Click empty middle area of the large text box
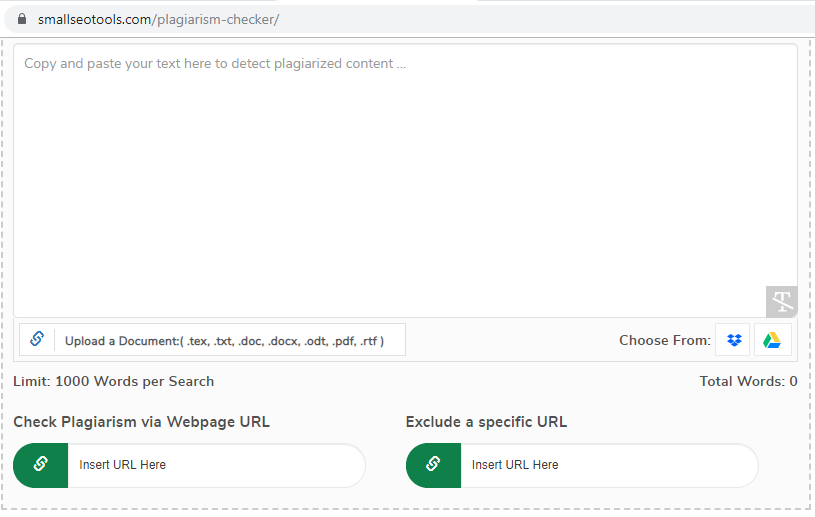 tap(405, 190)
